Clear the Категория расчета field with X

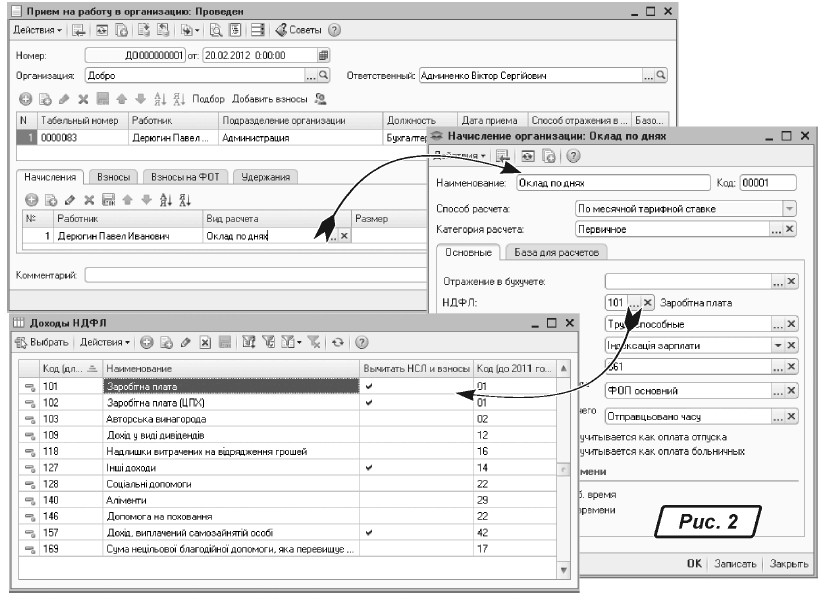(791, 229)
